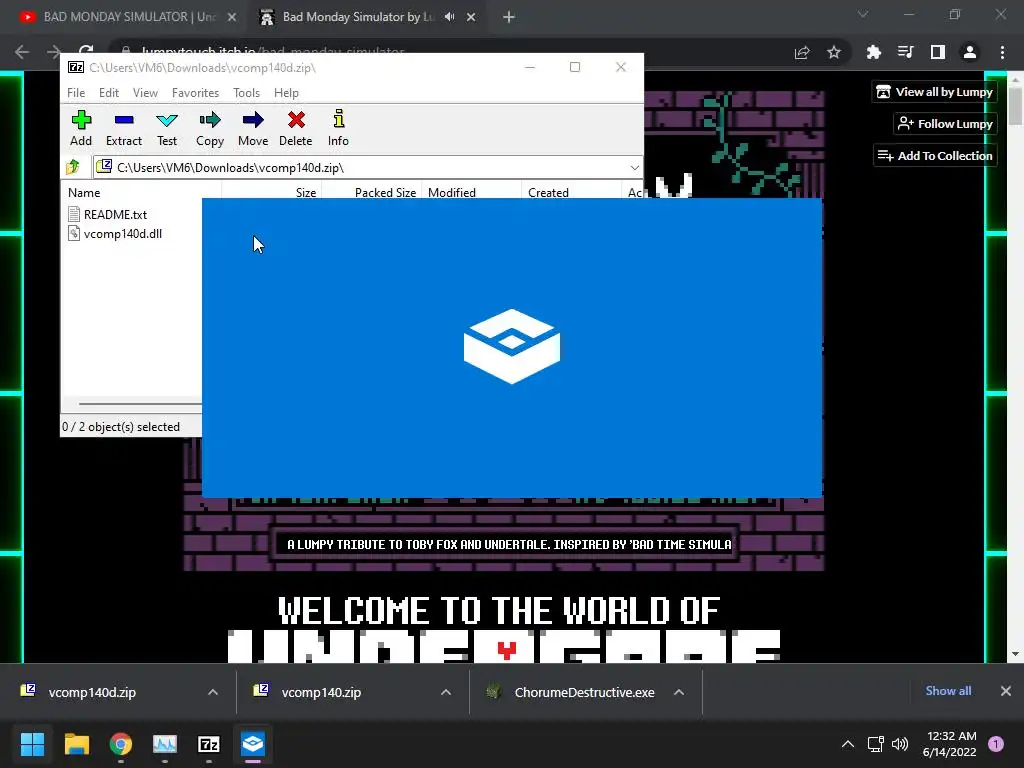The height and width of the screenshot is (768, 1024).
Task: Open Chrome media controls icon
Action: [905, 52]
